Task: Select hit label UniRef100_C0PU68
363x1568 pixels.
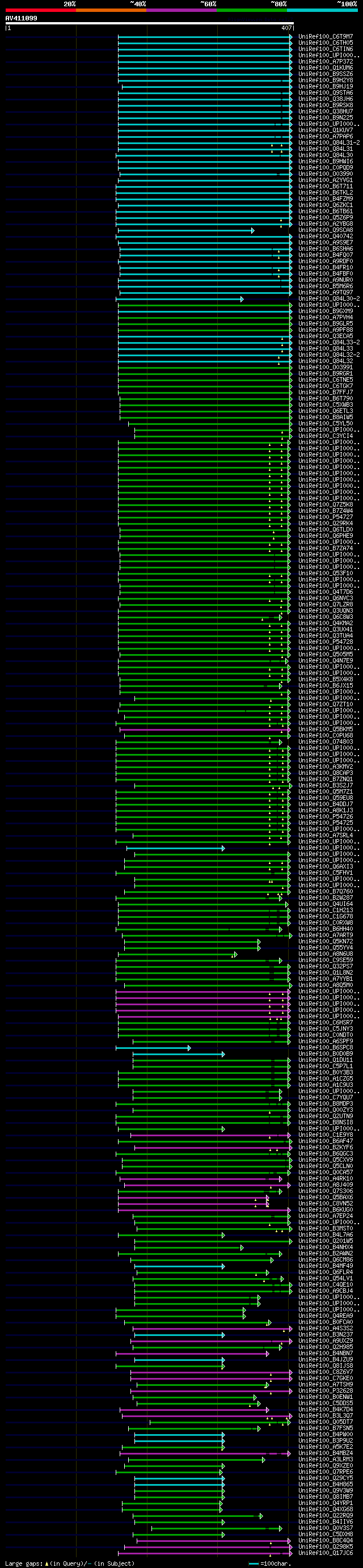Action: 325,735
